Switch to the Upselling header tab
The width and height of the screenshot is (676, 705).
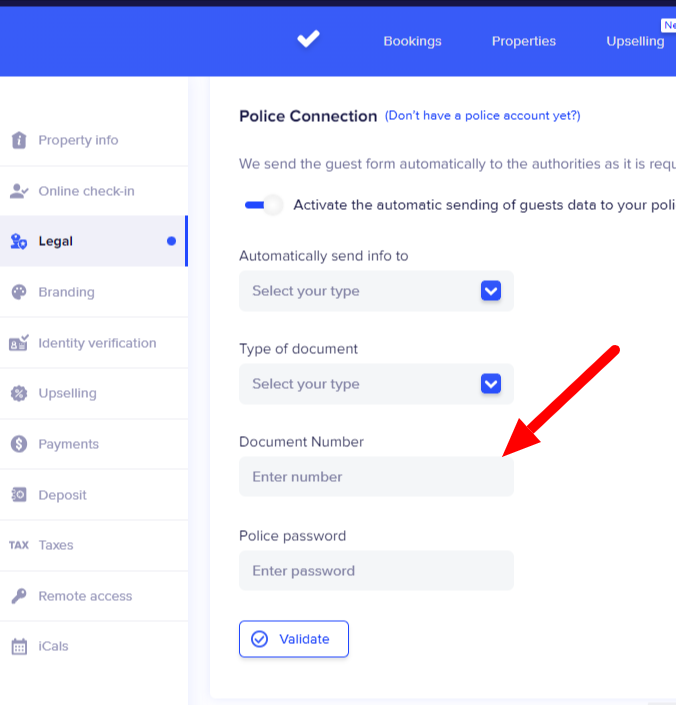635,41
